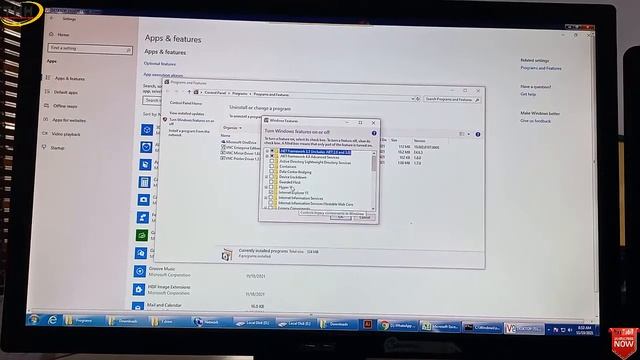
Task: Click Get help link in Settings
Action: tap(528, 94)
